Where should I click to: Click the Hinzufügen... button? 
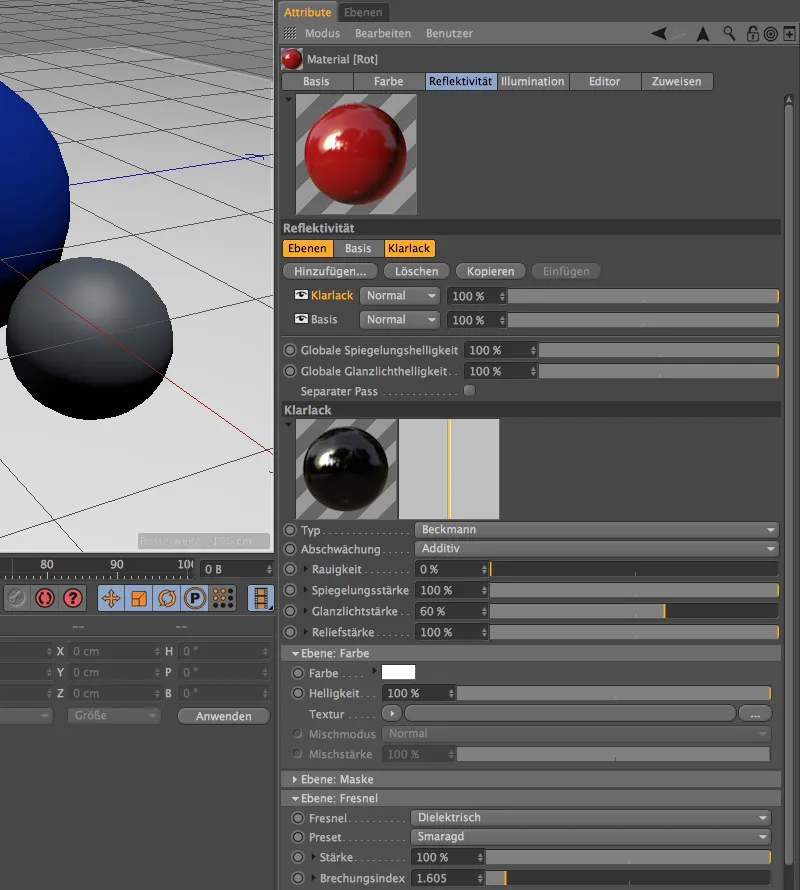pyautogui.click(x=331, y=271)
